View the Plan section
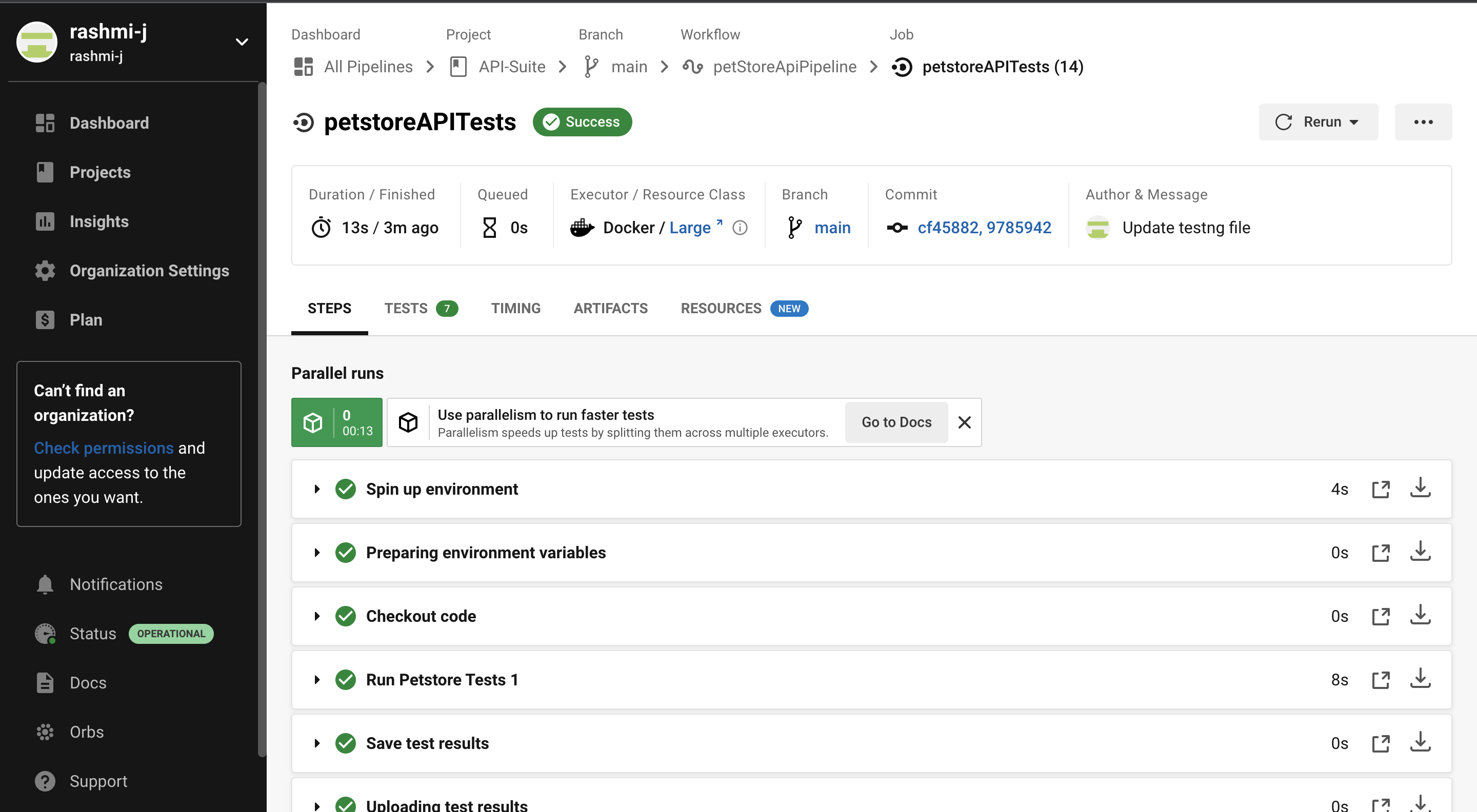 click(86, 320)
